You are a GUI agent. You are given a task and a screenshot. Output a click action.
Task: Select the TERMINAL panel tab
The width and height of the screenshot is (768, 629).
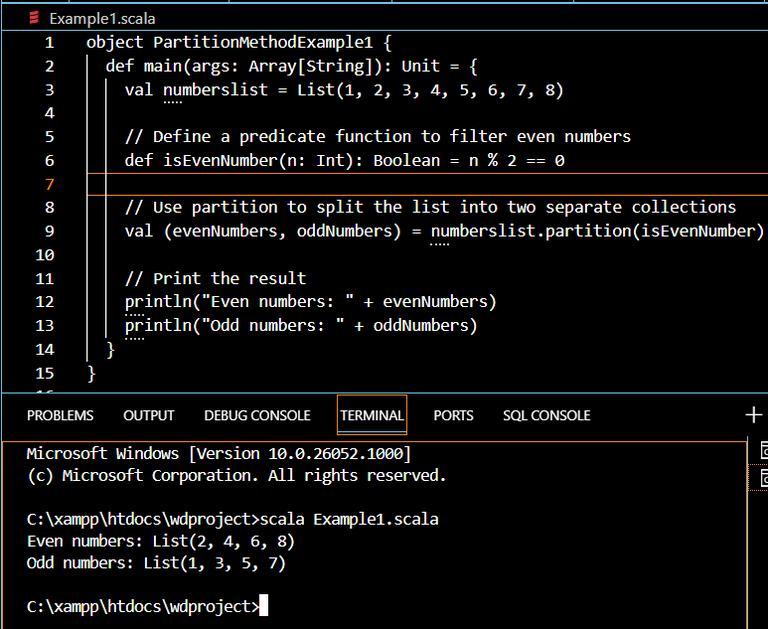(372, 415)
